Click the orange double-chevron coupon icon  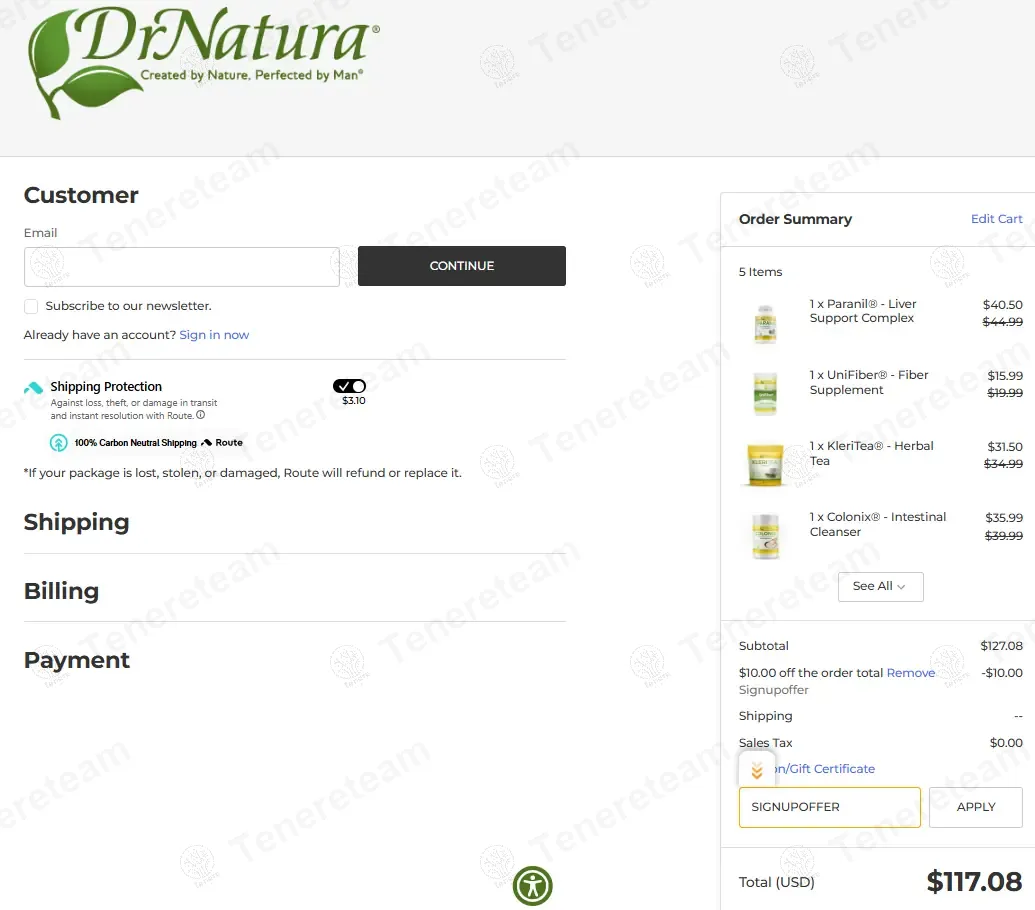[x=757, y=770]
